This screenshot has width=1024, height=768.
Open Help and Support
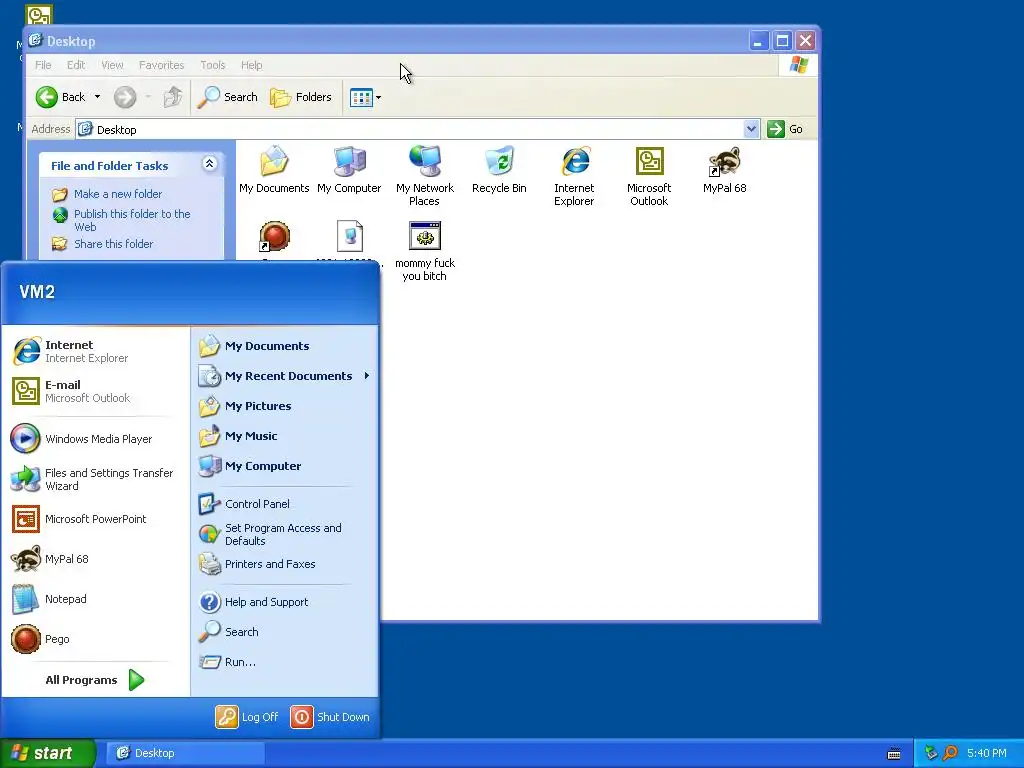[285, 602]
